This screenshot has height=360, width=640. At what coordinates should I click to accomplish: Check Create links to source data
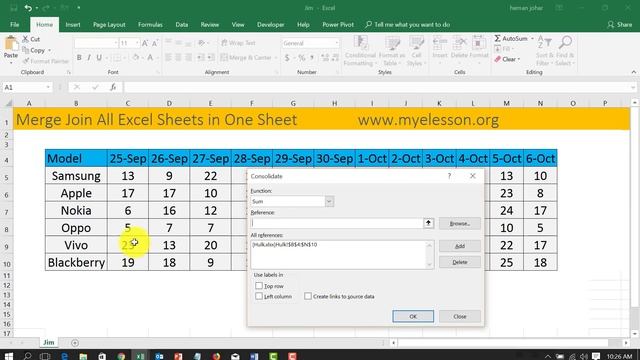pos(308,296)
